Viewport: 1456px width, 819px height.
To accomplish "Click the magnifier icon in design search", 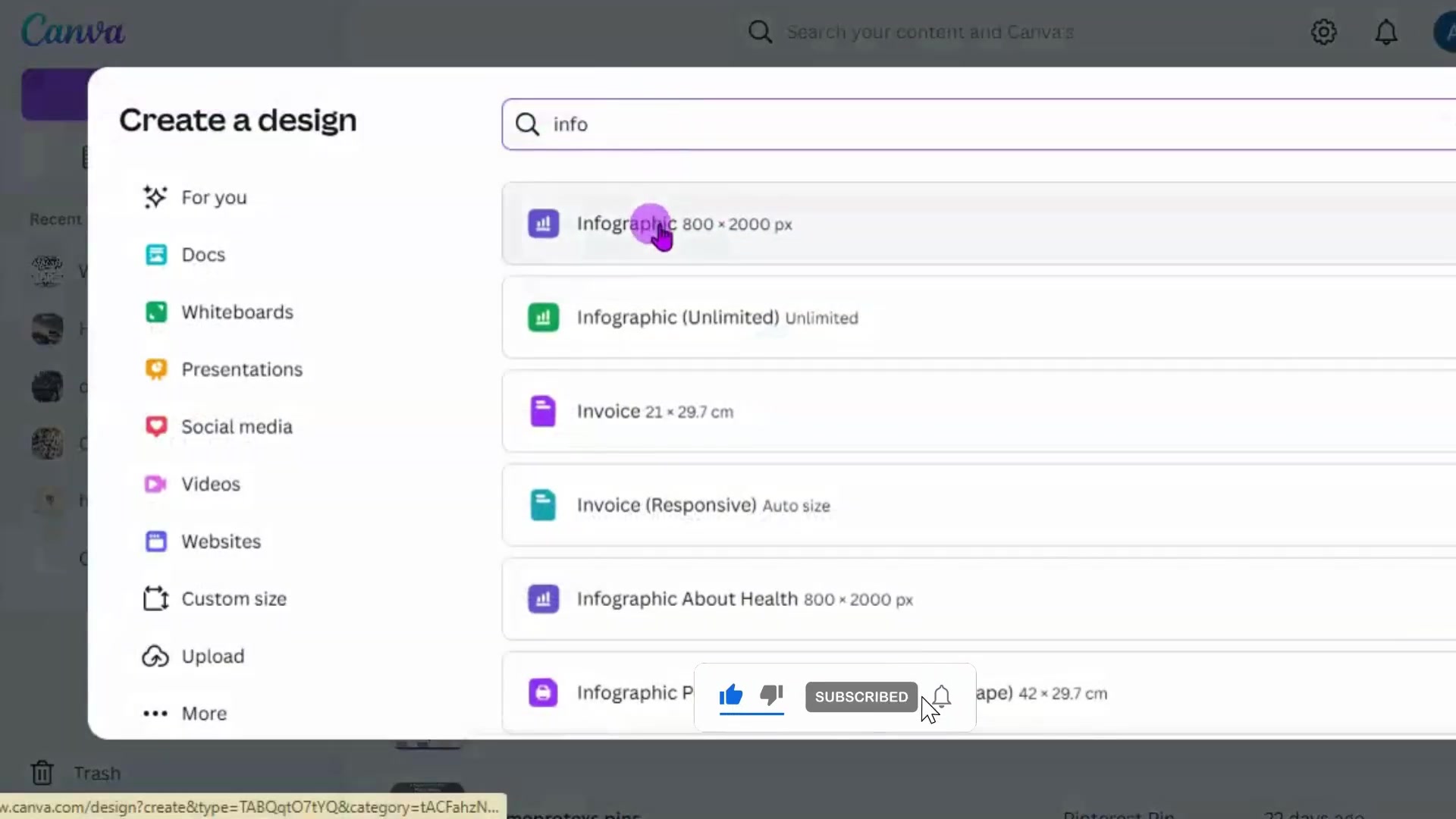I will [x=527, y=124].
